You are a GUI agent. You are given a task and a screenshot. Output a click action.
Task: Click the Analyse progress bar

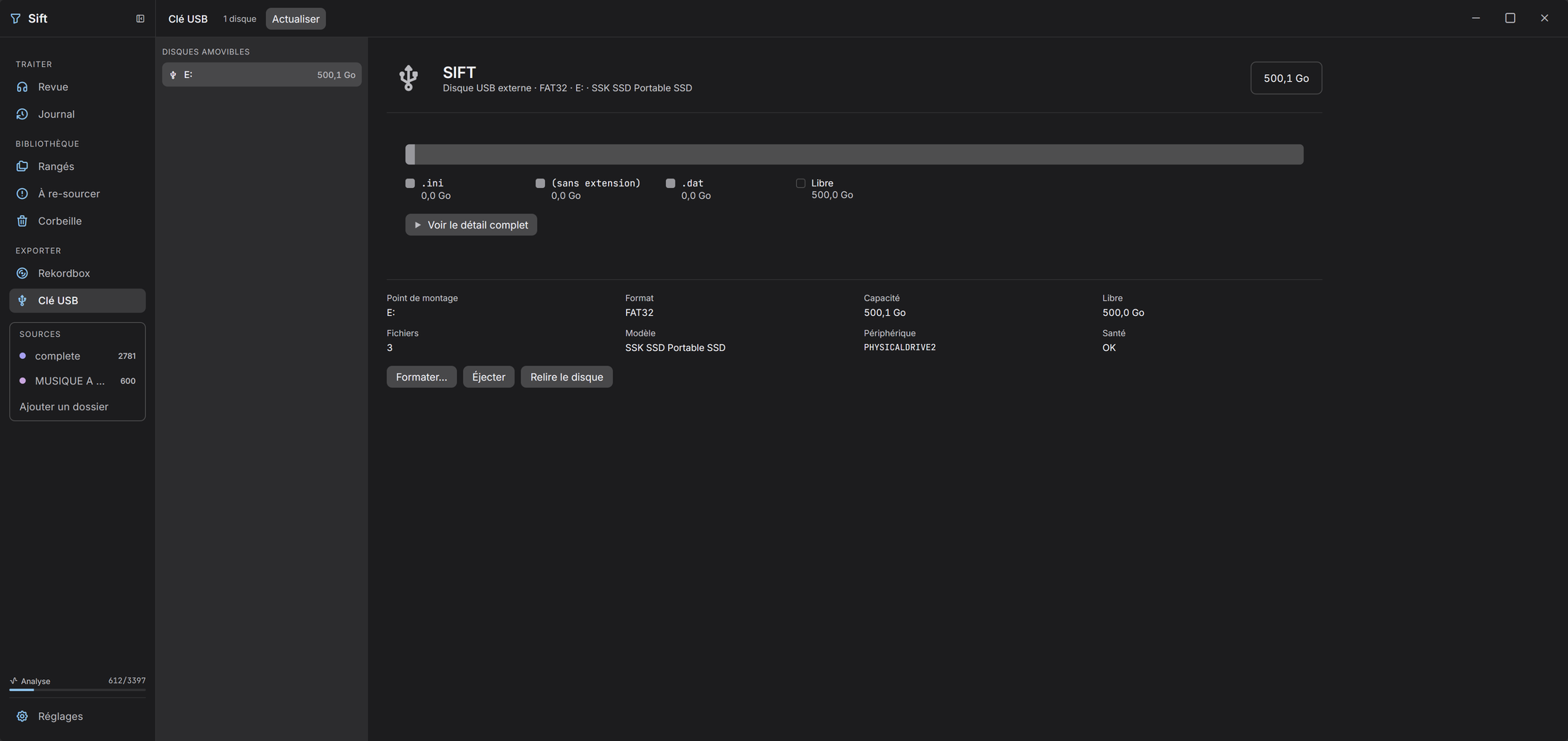(x=77, y=690)
